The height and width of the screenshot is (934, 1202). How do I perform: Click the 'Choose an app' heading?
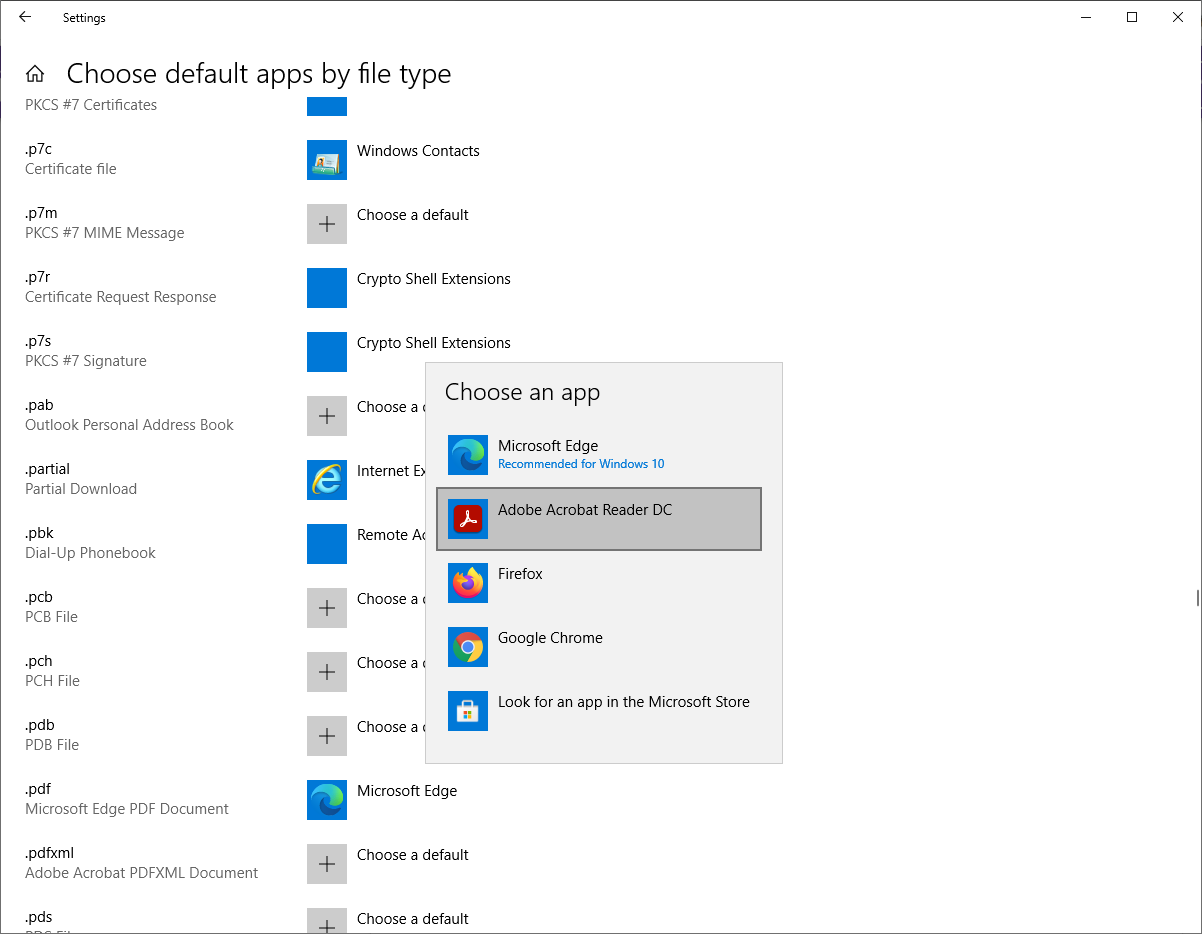(x=522, y=392)
